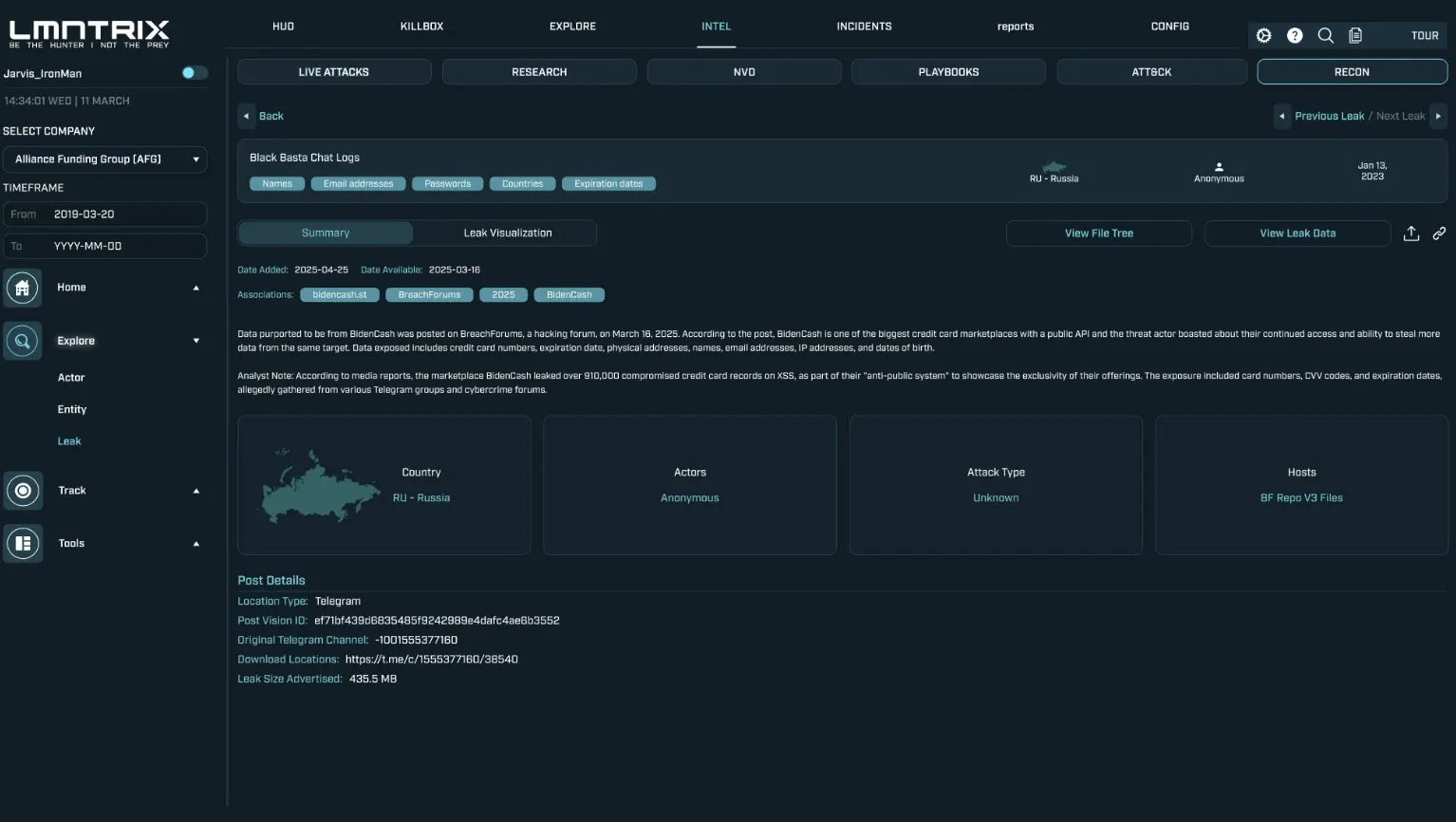
Task: Open the Select Company dropdown
Action: point(105,159)
